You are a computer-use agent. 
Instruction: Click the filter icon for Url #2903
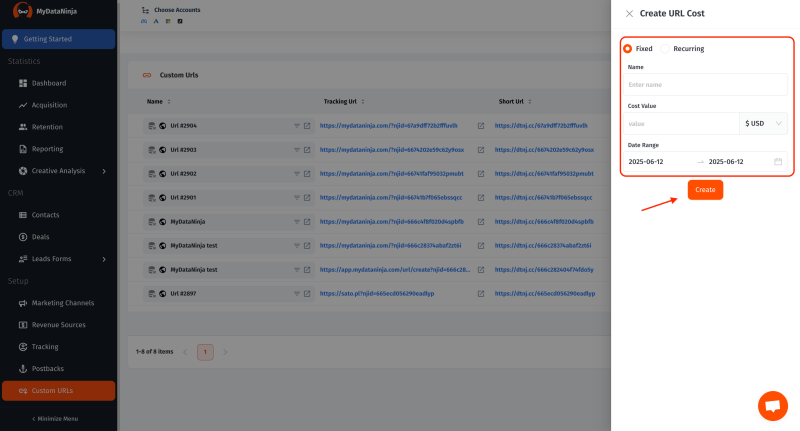(x=296, y=150)
